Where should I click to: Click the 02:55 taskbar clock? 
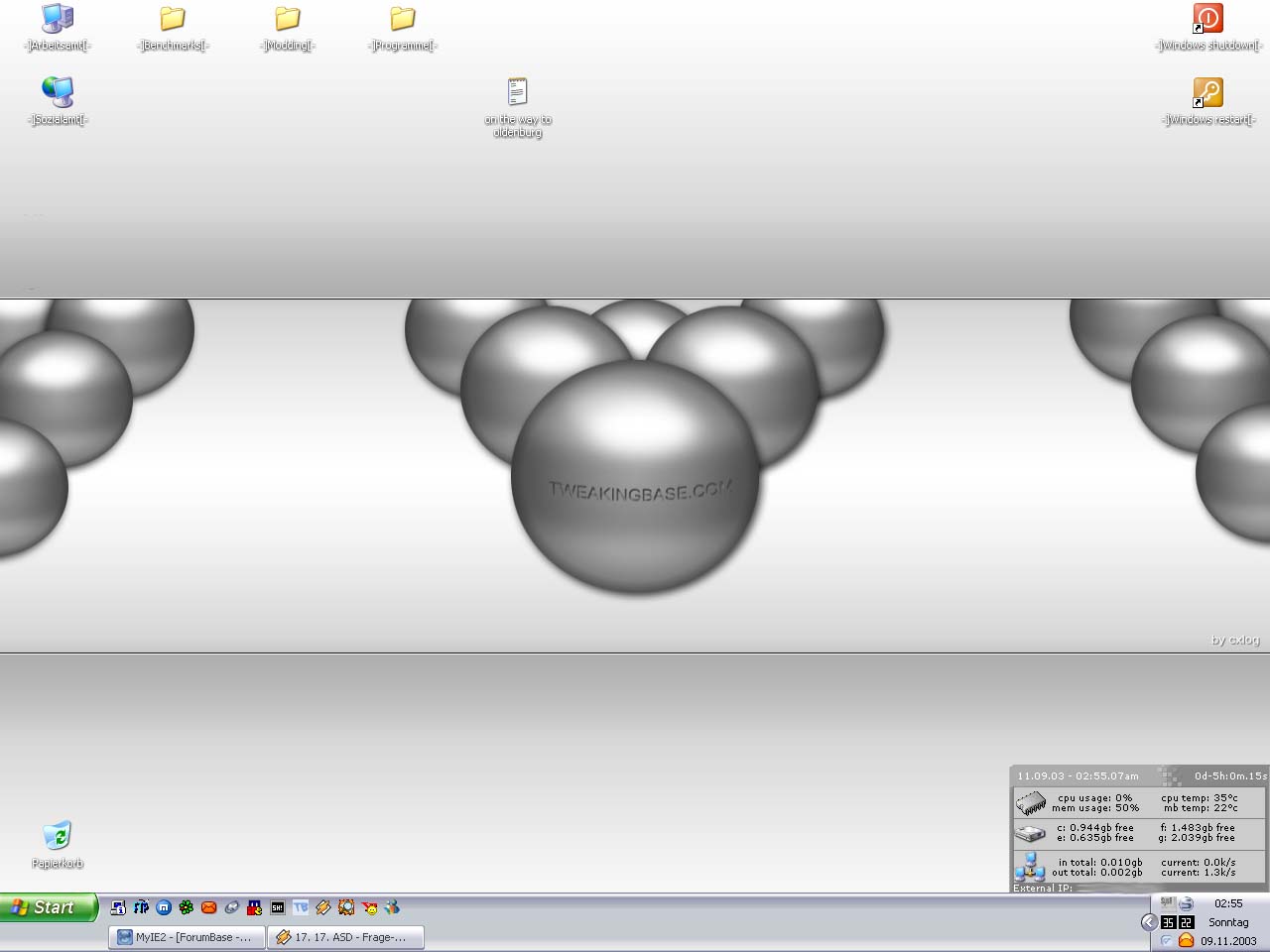coord(1228,903)
